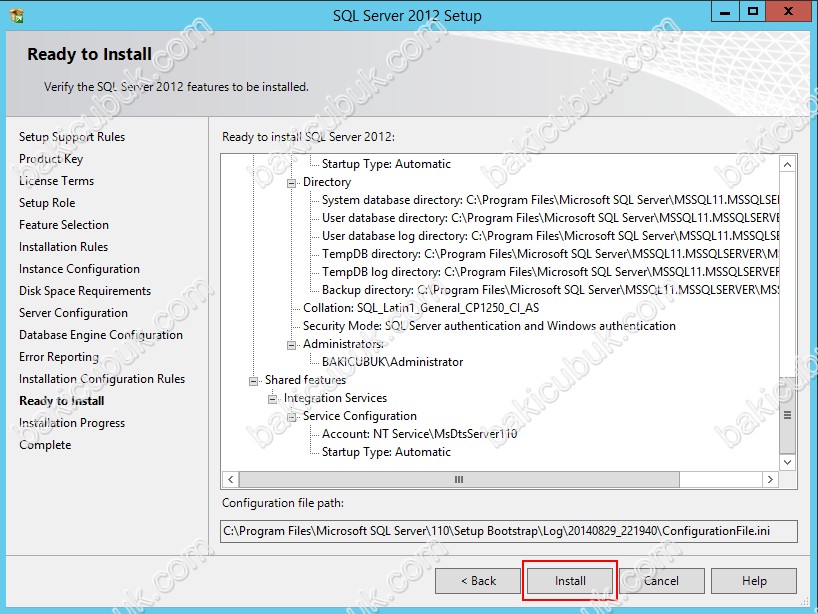This screenshot has width=818, height=614.
Task: Click the vertical scrollbar down arrow
Action: click(788, 462)
